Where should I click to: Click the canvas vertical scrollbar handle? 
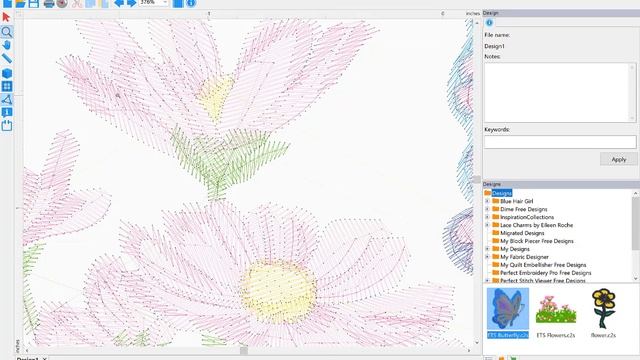tap(476, 179)
